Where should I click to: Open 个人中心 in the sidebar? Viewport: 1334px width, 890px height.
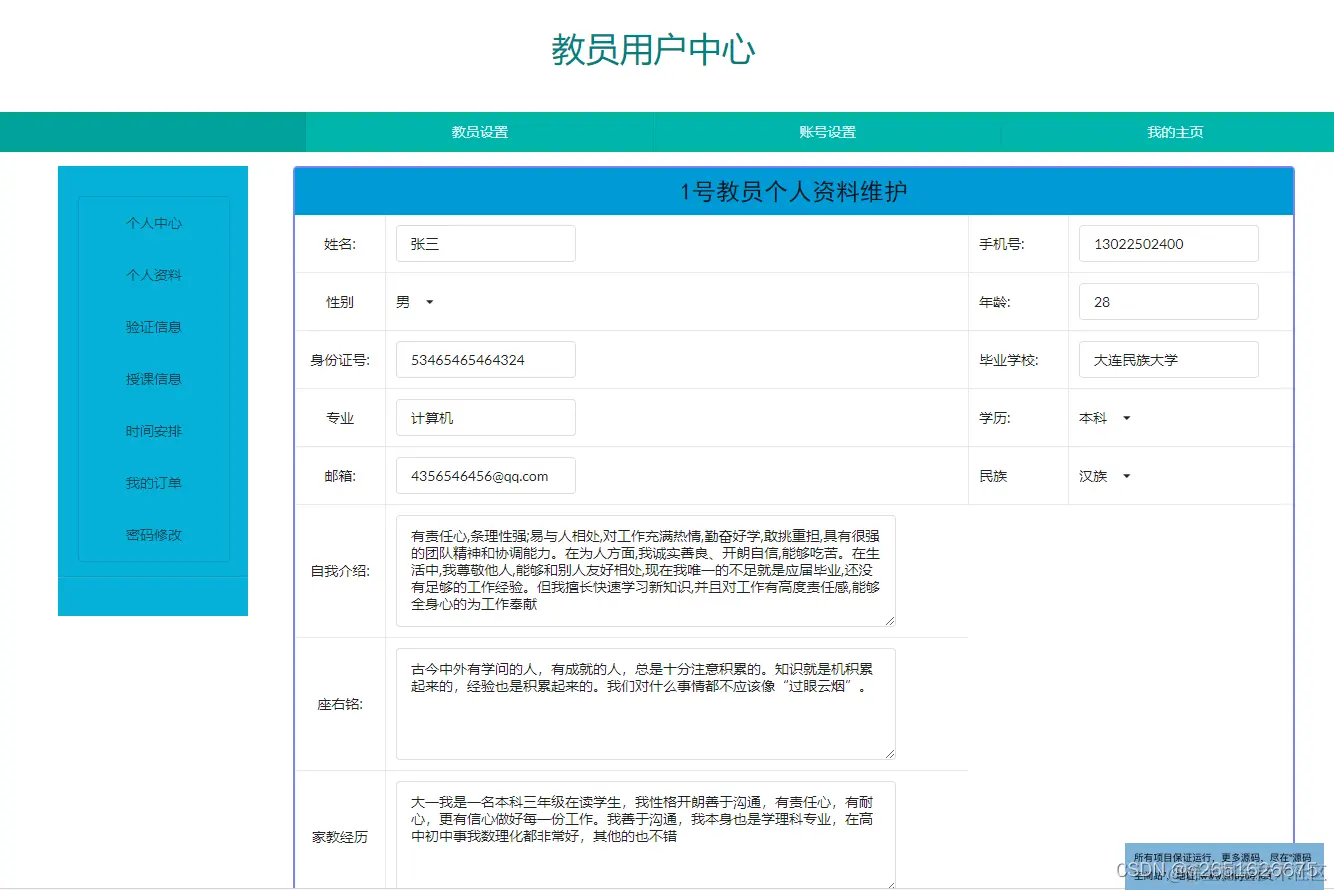point(152,223)
